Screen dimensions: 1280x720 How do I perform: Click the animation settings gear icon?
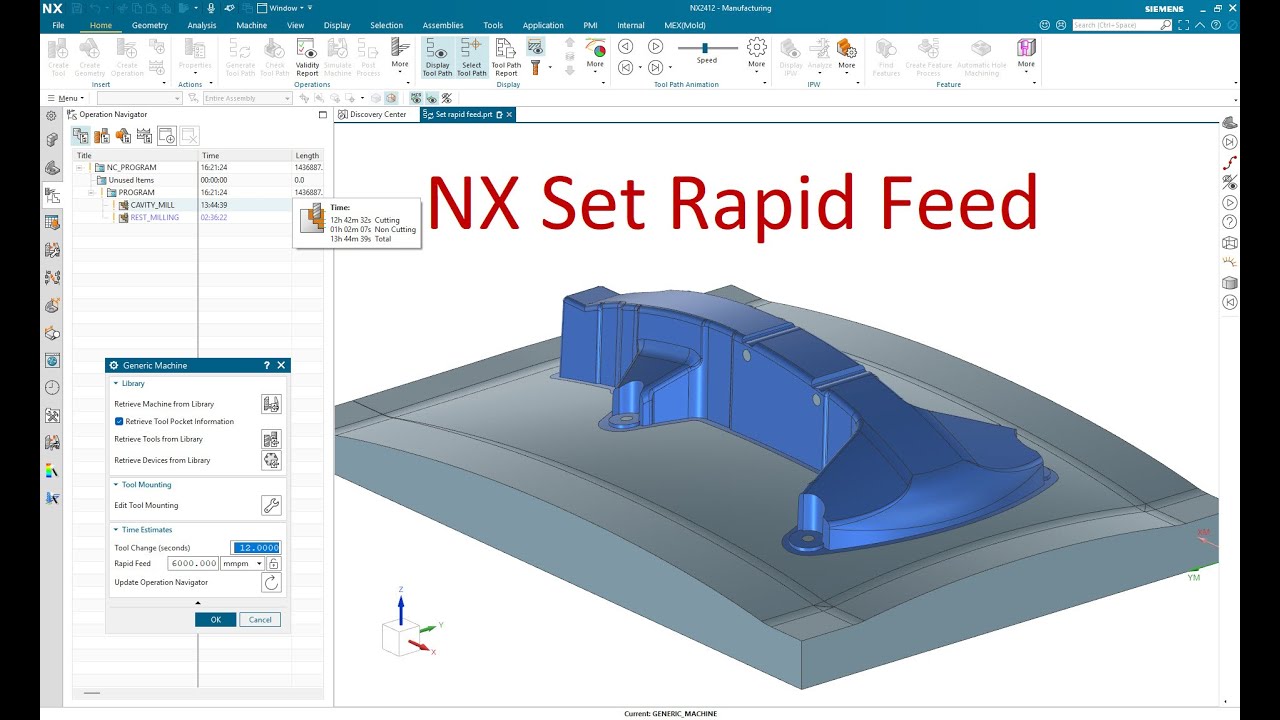756,47
